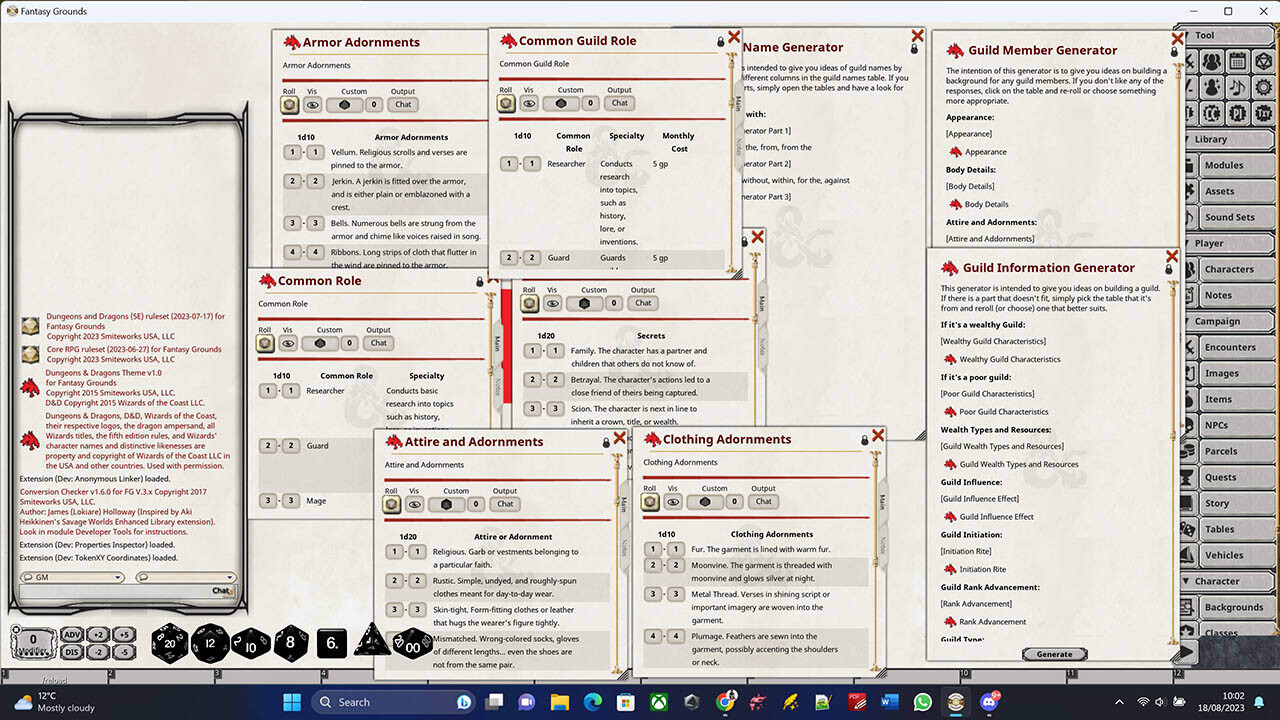Open the calendar tool in the Tool sidebar
Screen dimensions: 1280x720
tap(1238, 61)
